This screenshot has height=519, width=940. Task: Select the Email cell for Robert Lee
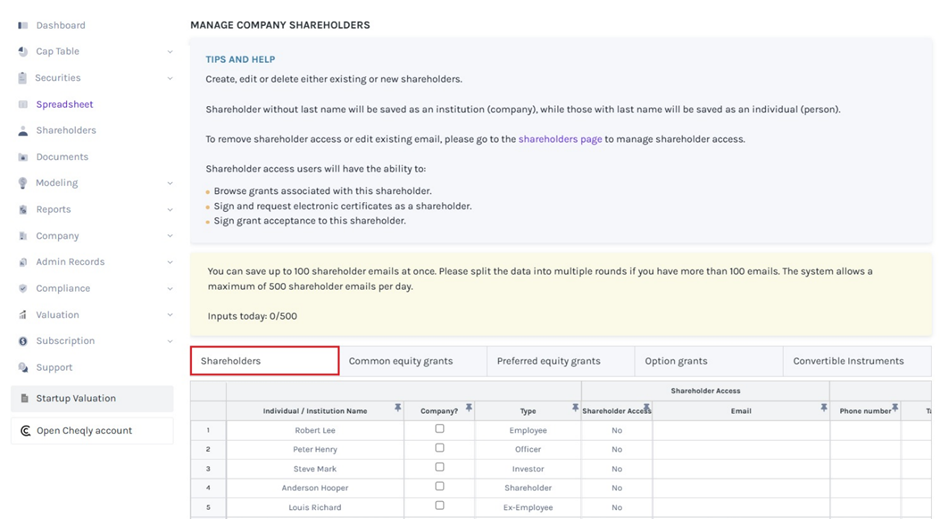[740, 430]
